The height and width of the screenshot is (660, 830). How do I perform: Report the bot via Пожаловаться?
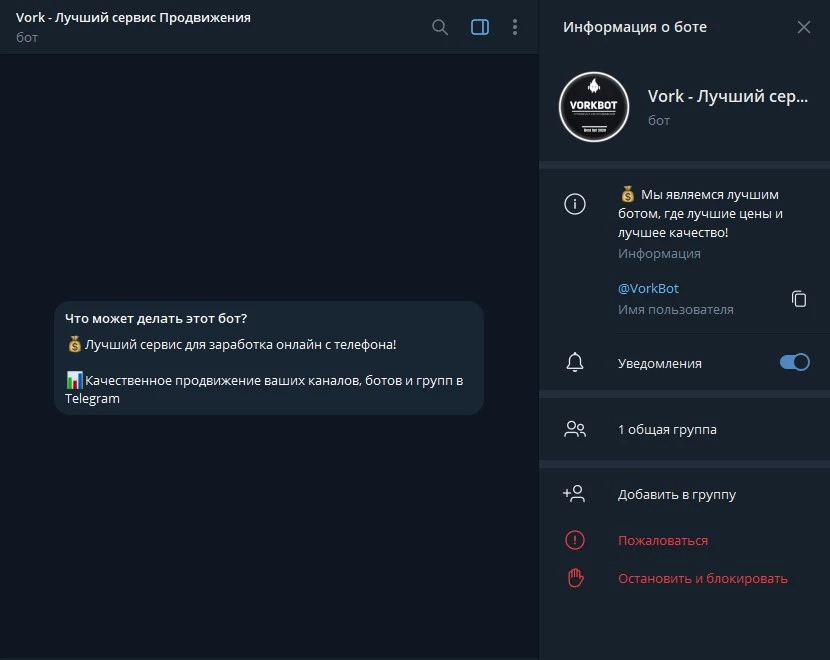[x=662, y=540]
